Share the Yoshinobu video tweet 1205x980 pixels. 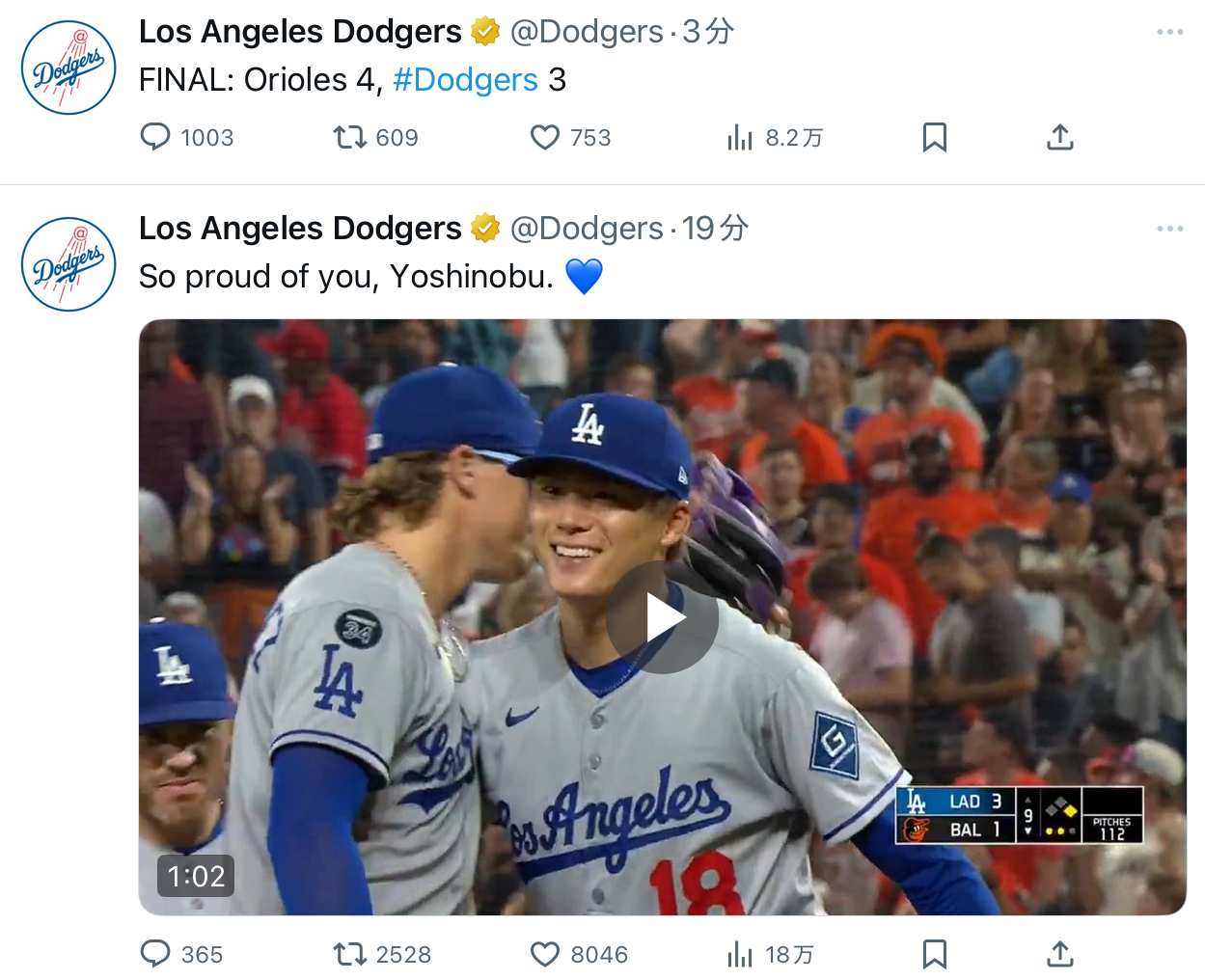pyautogui.click(x=1059, y=954)
